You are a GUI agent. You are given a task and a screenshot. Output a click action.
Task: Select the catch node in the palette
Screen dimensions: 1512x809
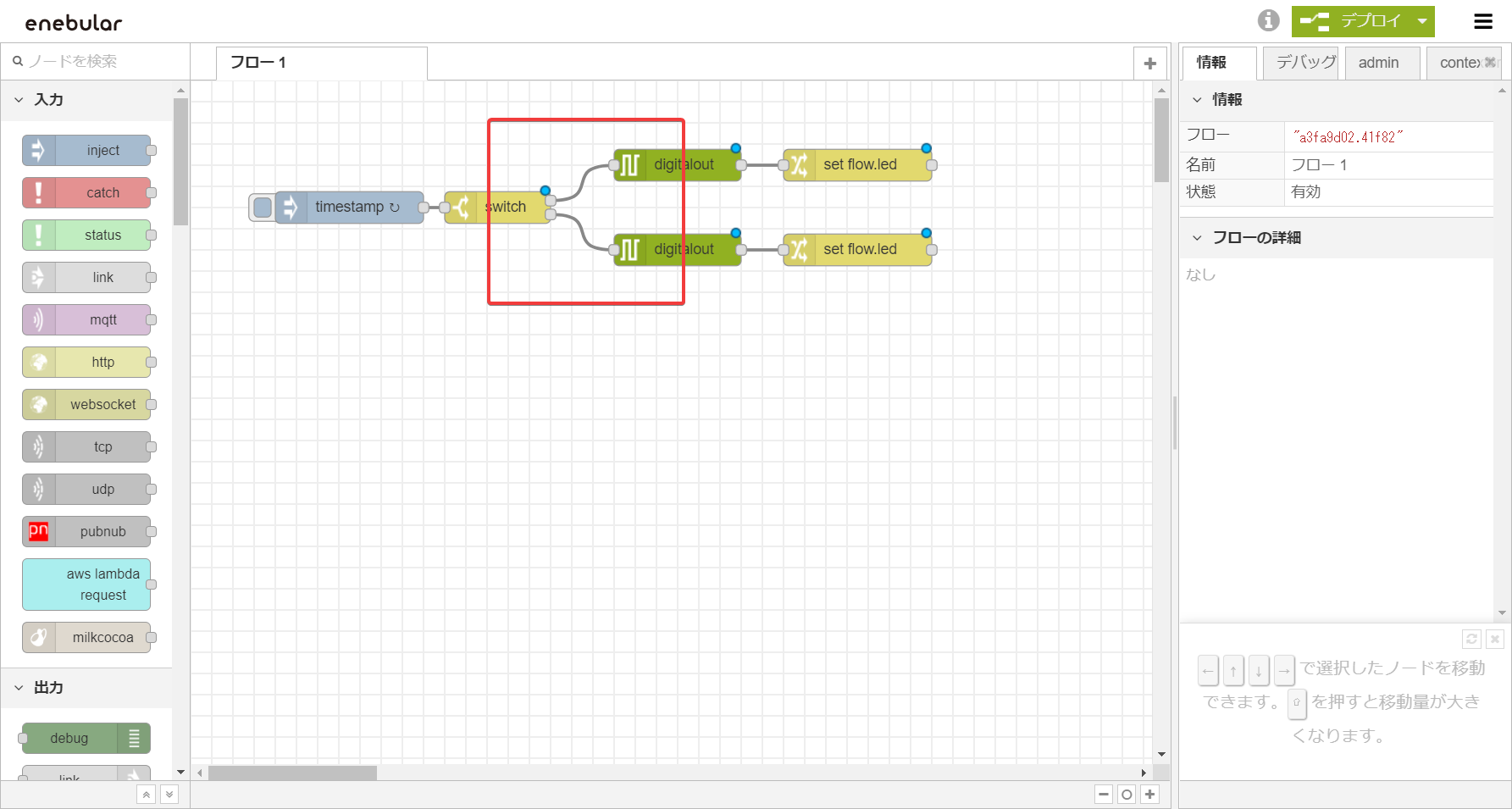click(87, 193)
